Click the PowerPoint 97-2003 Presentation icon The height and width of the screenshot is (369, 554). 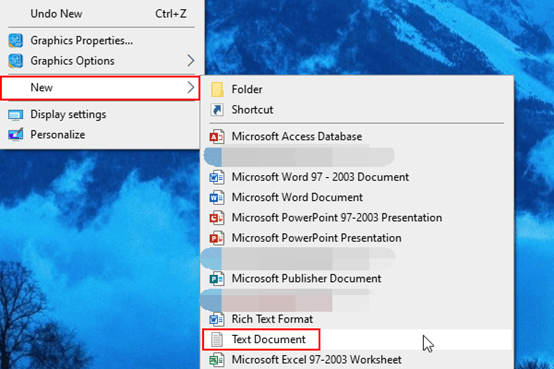tap(217, 218)
